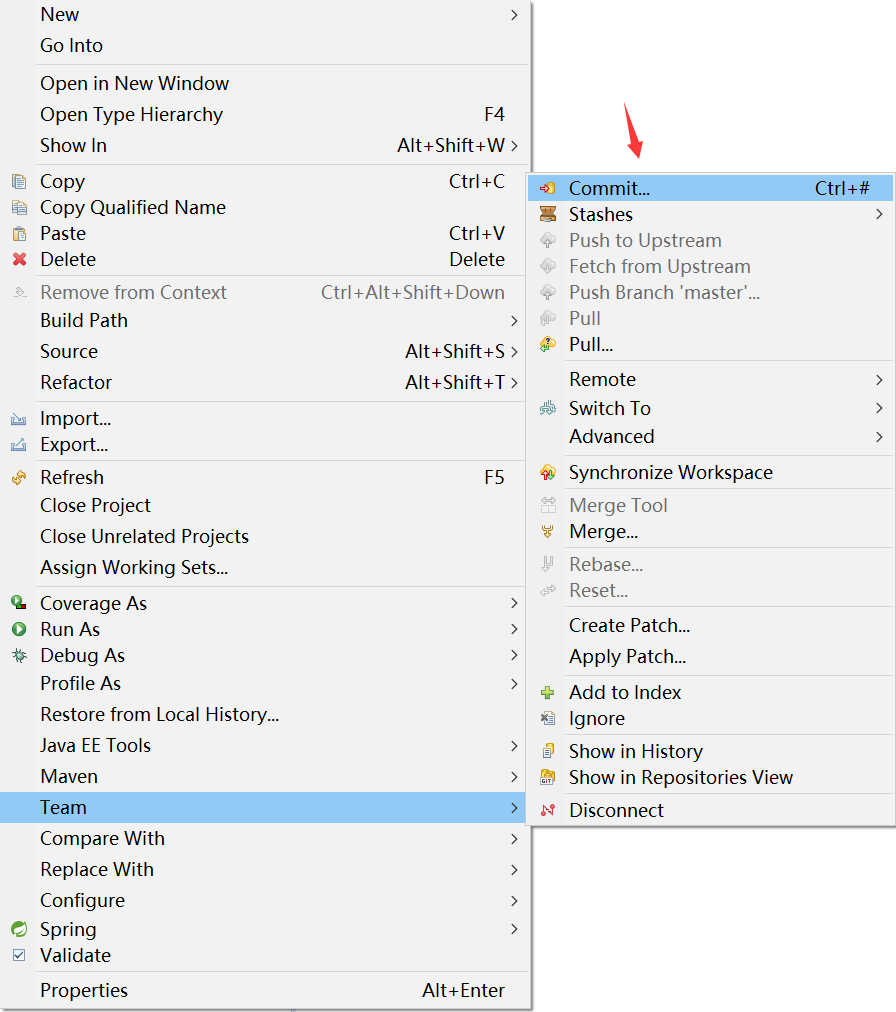Expand the New submenu arrow
Viewport: 896px width, 1012px height.
point(514,15)
